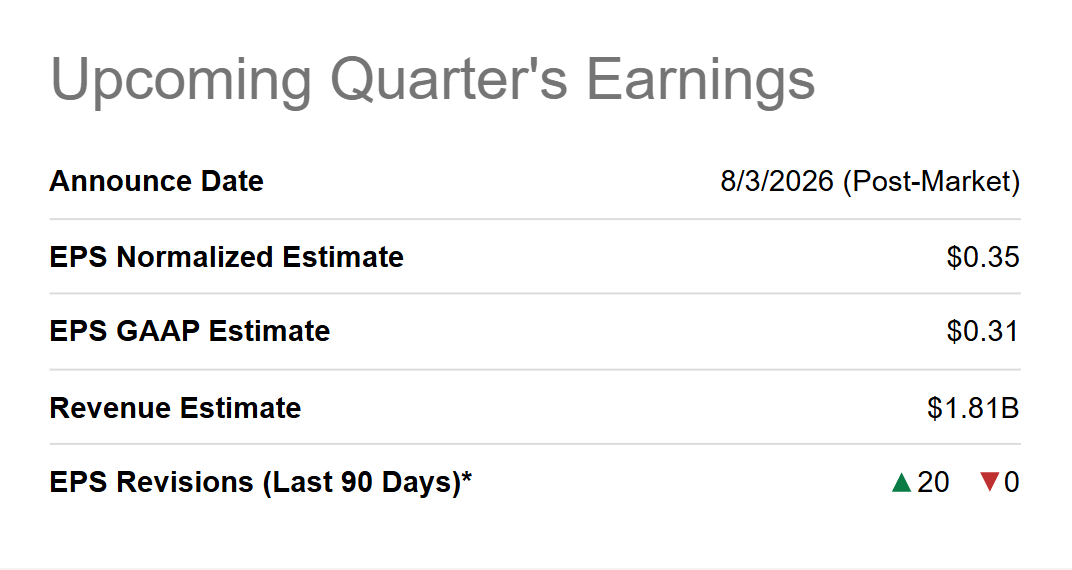The image size is (1072, 570).
Task: Click the word Quarter's in the heading
Action: pyautogui.click(x=449, y=79)
